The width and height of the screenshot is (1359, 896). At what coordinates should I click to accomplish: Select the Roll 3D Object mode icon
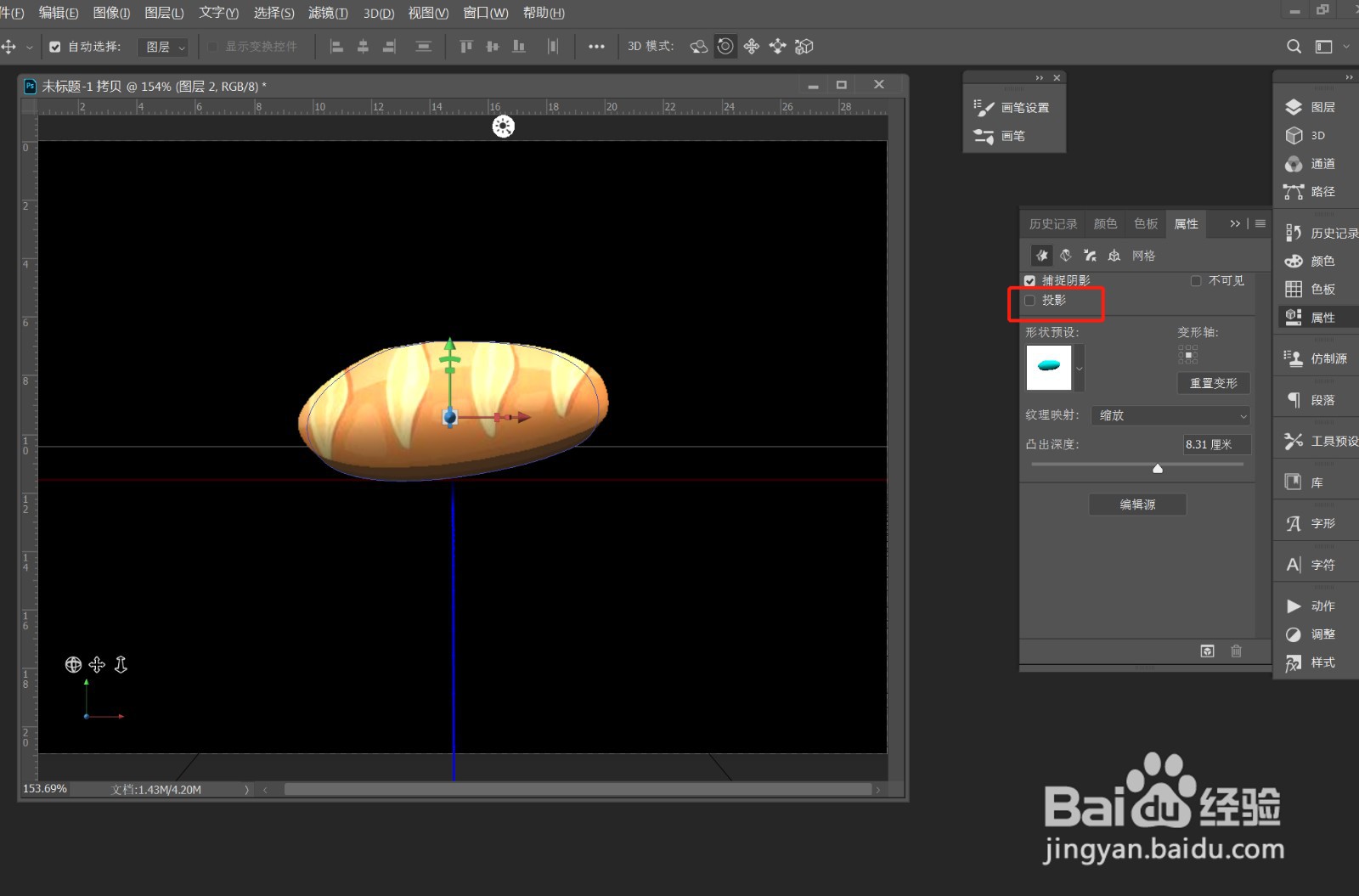tap(725, 47)
